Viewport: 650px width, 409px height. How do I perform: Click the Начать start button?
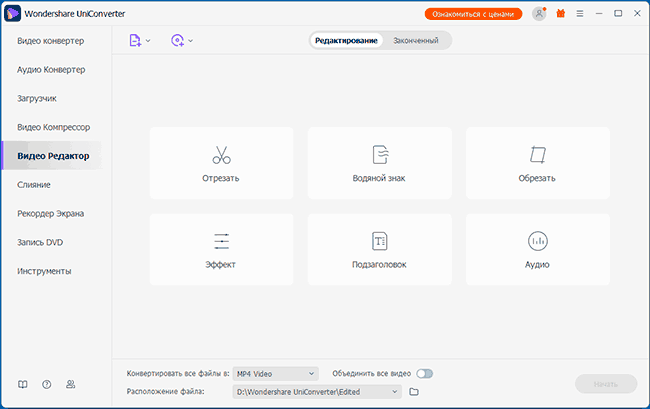(x=606, y=384)
